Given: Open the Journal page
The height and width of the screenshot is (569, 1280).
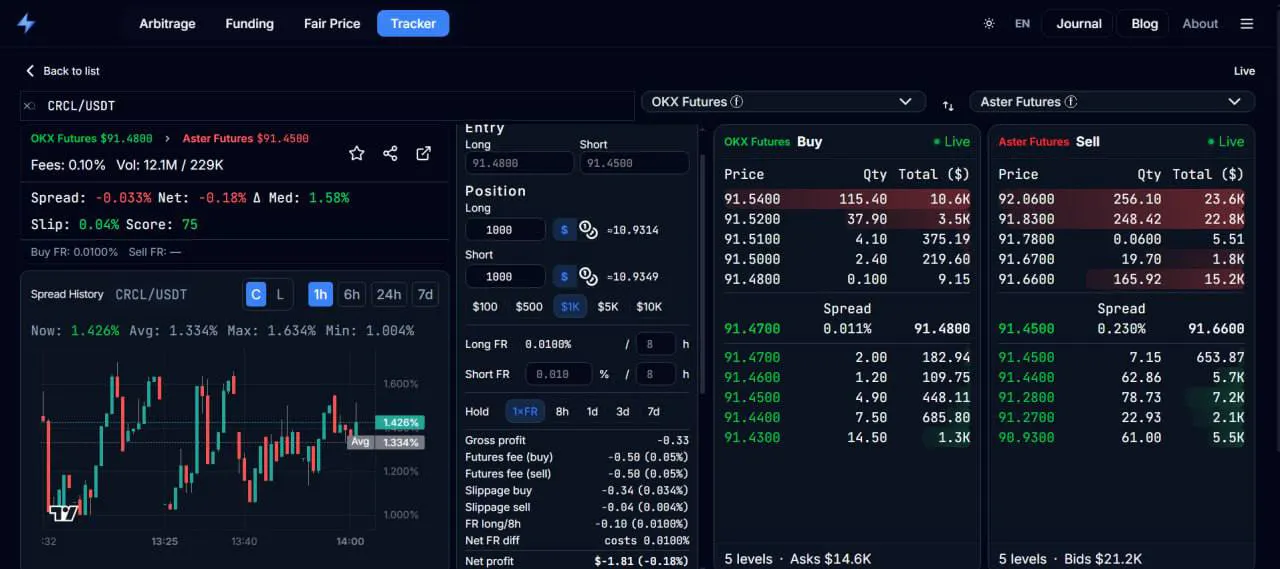Looking at the screenshot, I should click(1079, 23).
